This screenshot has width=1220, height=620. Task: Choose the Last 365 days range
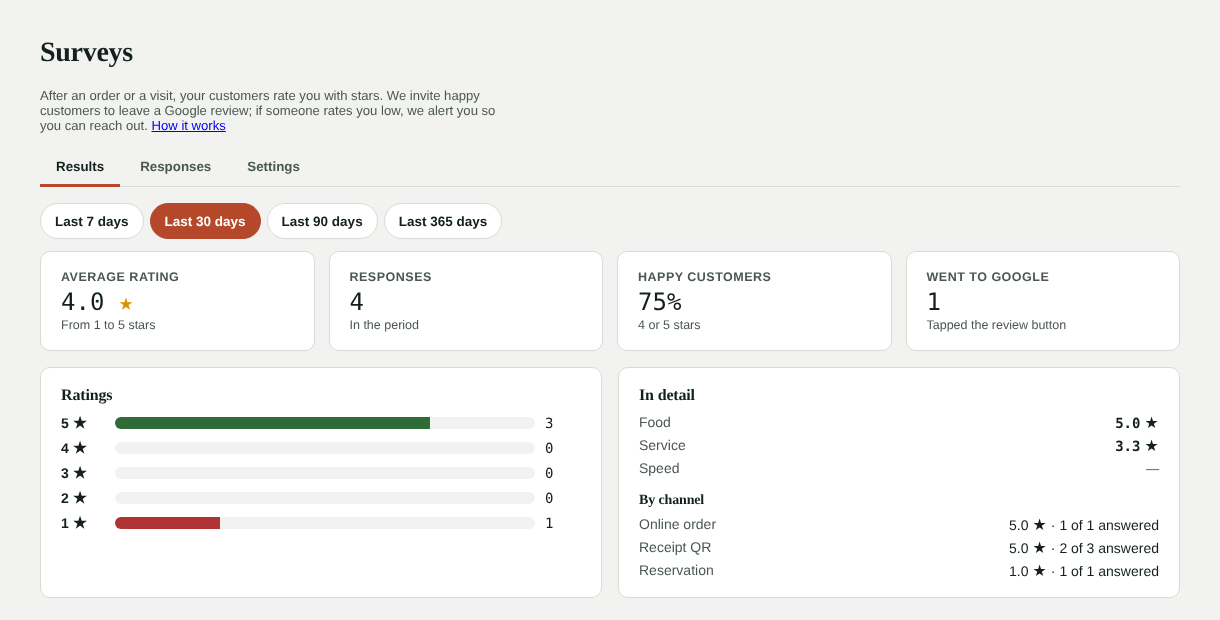pos(443,221)
